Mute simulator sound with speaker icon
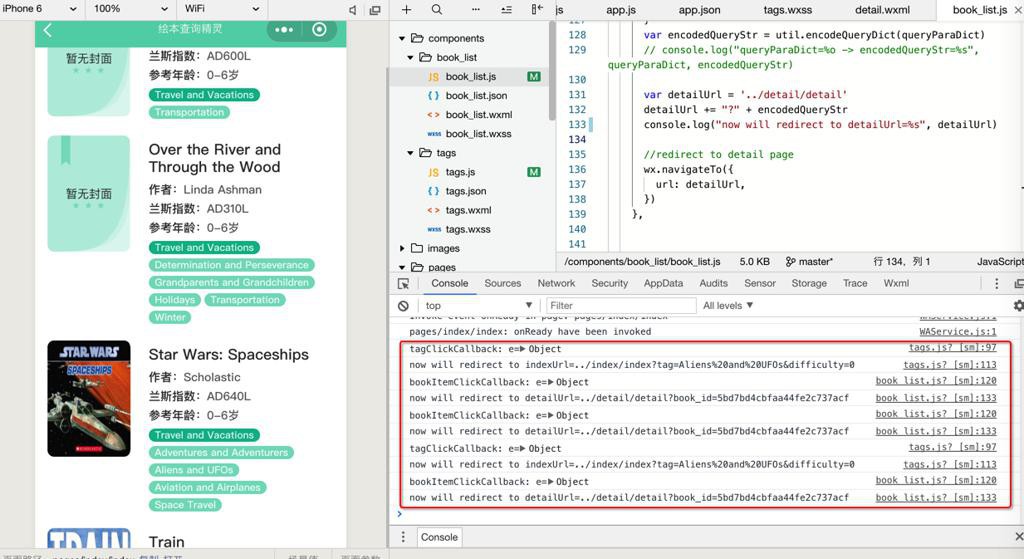This screenshot has width=1024, height=559. tap(353, 10)
